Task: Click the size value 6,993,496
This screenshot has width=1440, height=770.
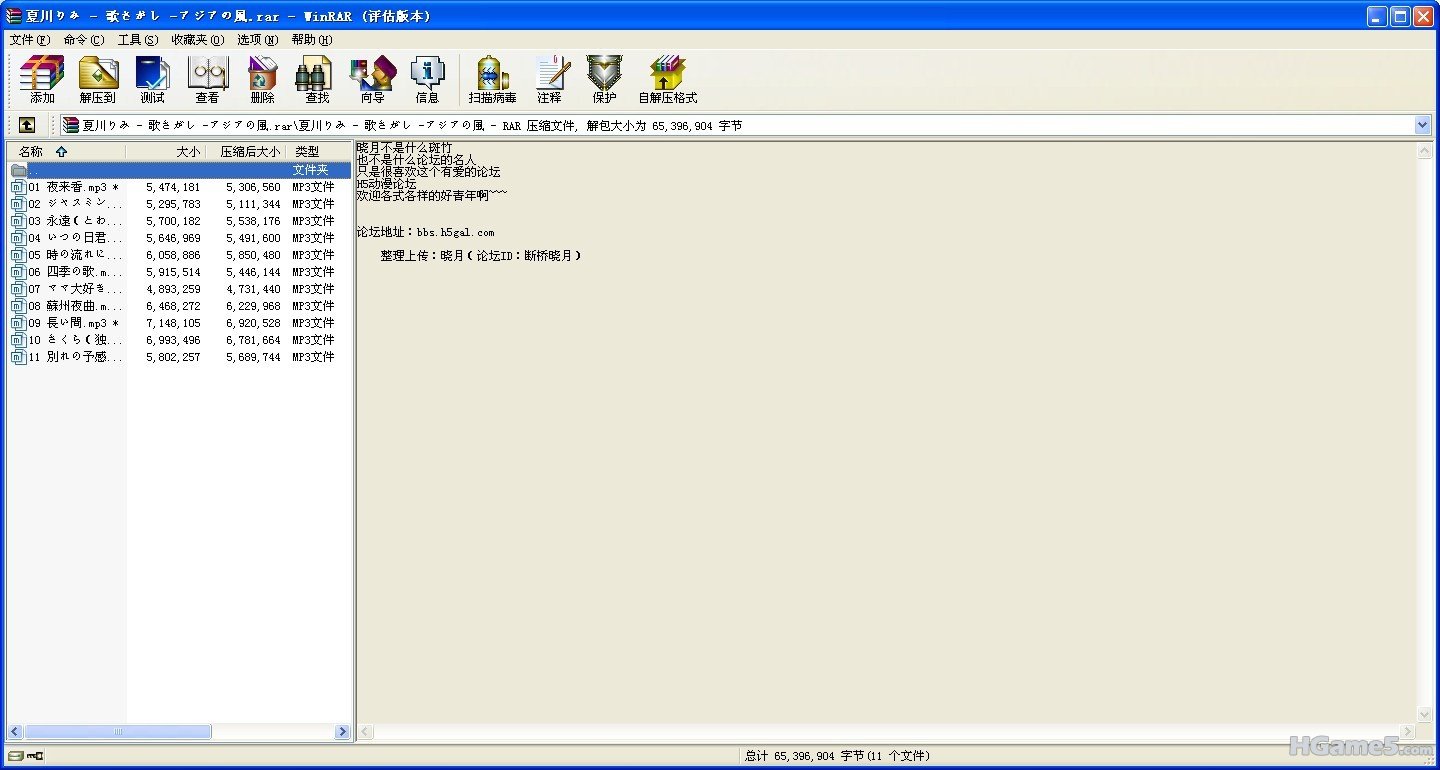Action: click(x=173, y=340)
